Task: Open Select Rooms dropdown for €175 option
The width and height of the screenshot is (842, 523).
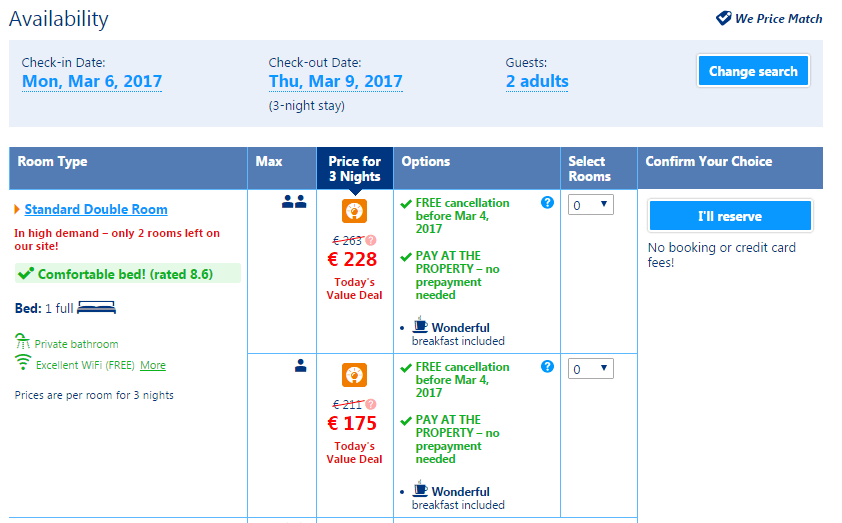Action: point(590,370)
